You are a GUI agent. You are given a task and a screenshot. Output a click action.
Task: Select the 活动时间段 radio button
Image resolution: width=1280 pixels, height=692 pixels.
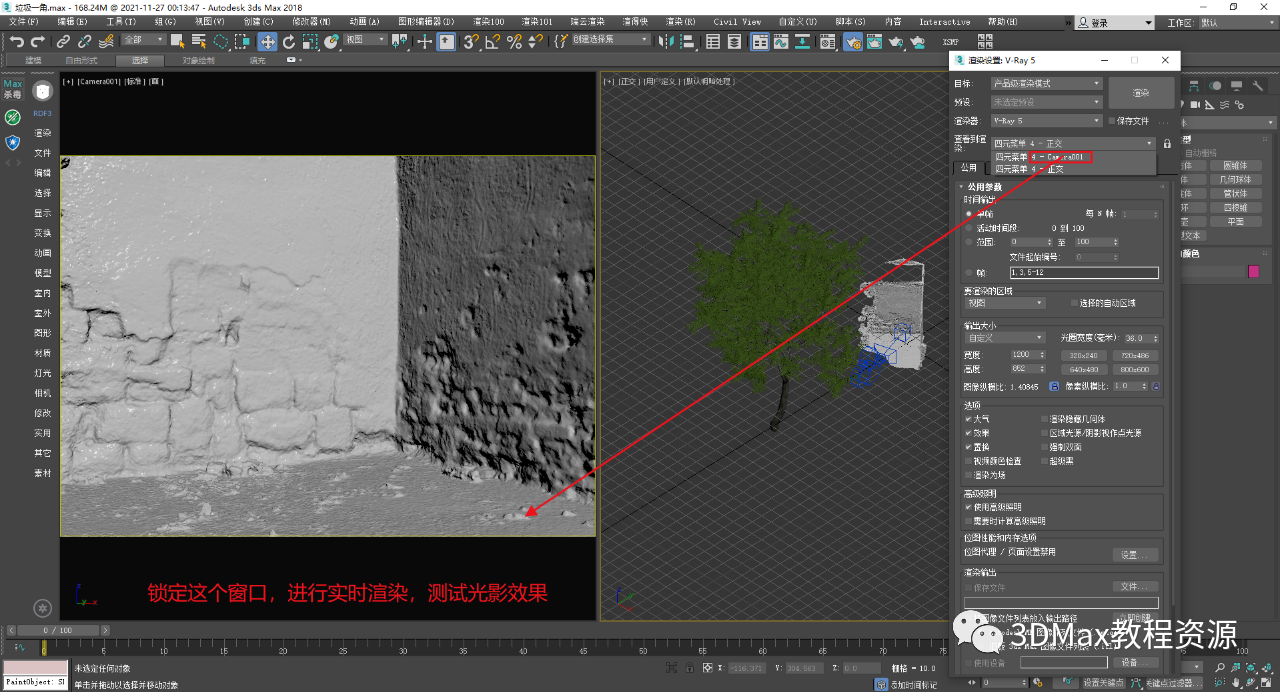click(x=969, y=228)
